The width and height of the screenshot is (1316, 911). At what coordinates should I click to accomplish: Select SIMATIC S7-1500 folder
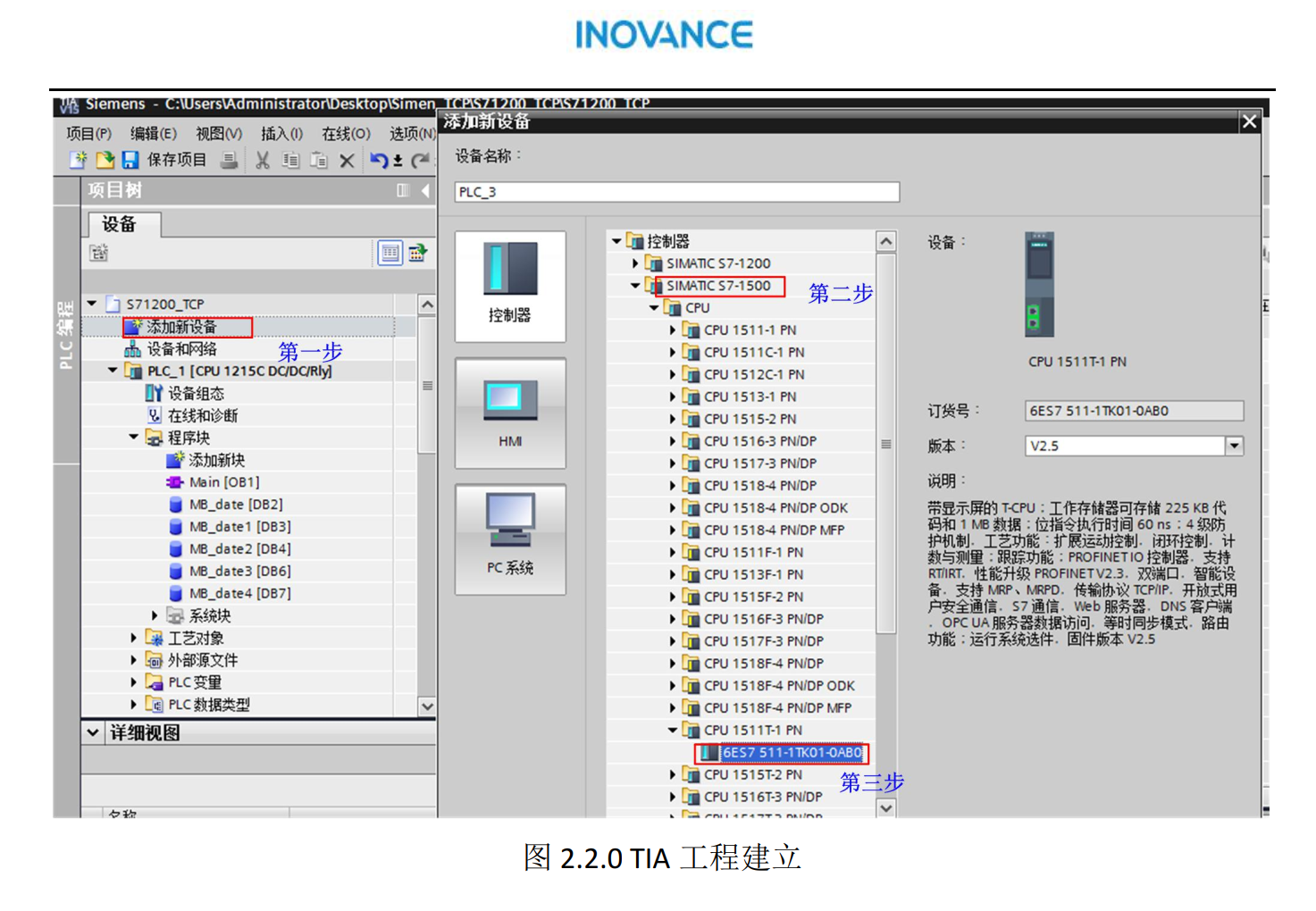(718, 286)
